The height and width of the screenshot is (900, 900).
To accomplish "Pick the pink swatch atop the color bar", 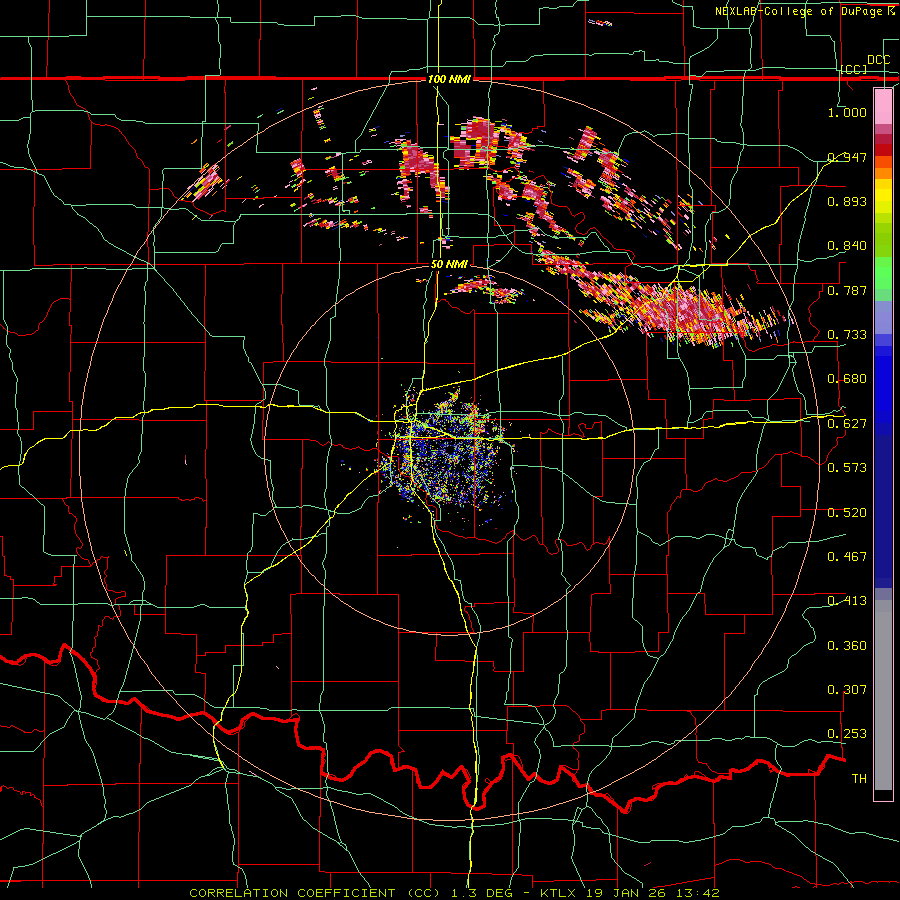I will point(883,106).
